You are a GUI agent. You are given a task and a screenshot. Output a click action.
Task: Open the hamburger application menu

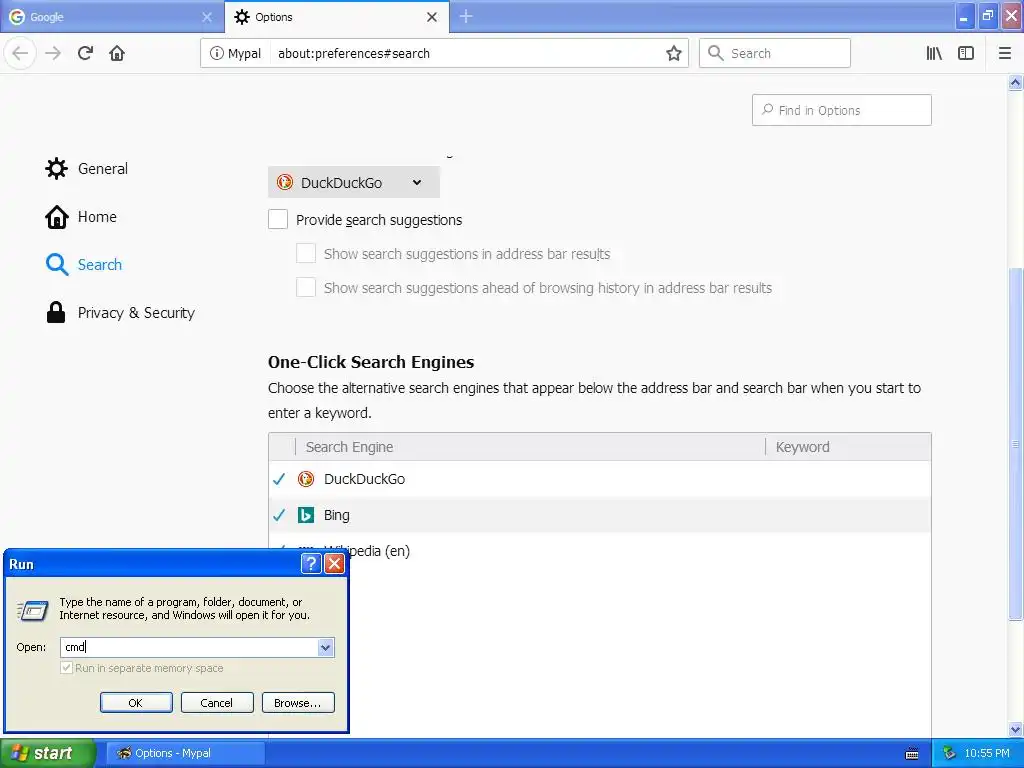point(1004,54)
